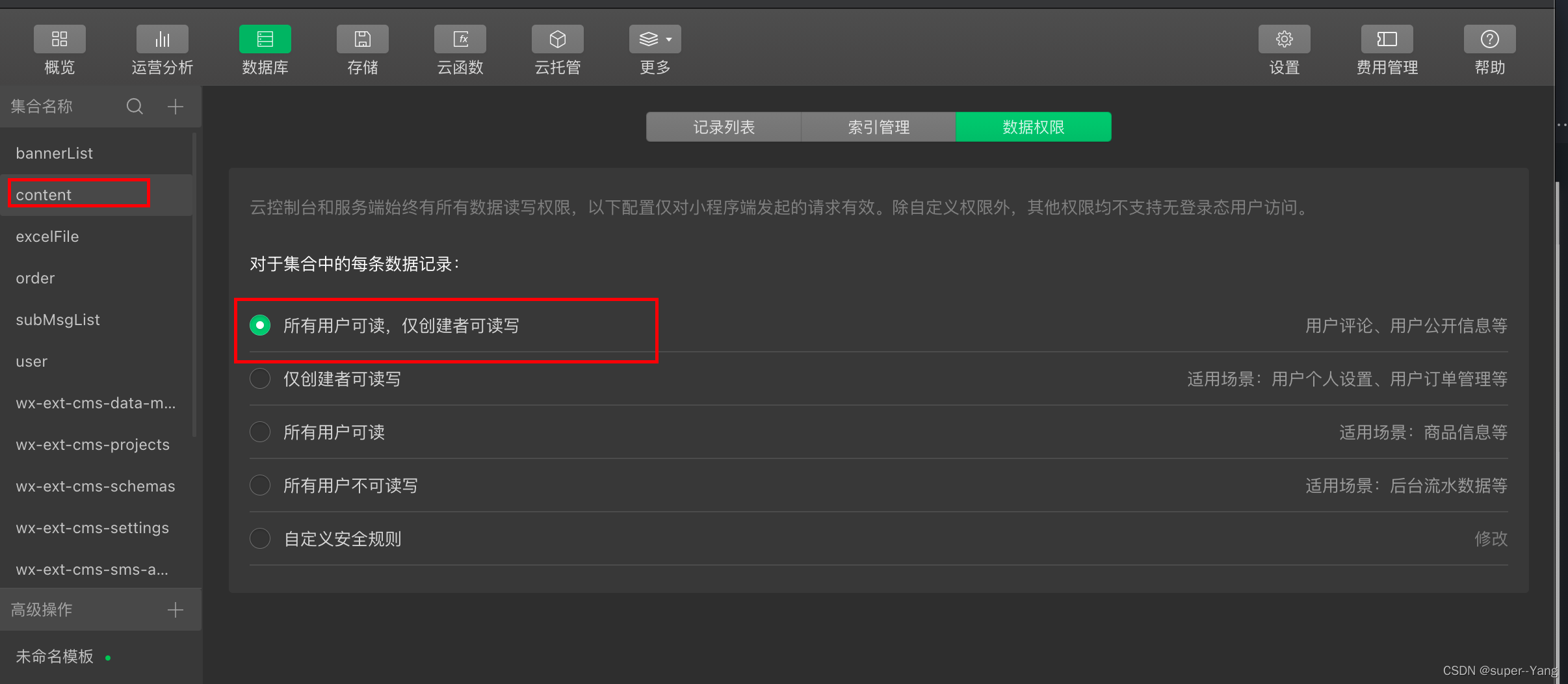Open the 云托管 cloud hosting icon
1568x684 pixels.
tap(557, 40)
